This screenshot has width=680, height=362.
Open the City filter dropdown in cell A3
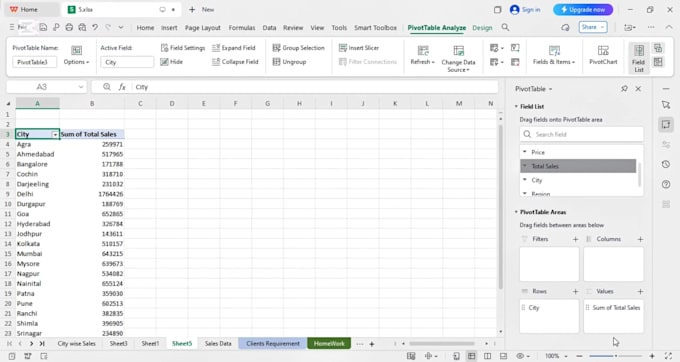click(55, 135)
